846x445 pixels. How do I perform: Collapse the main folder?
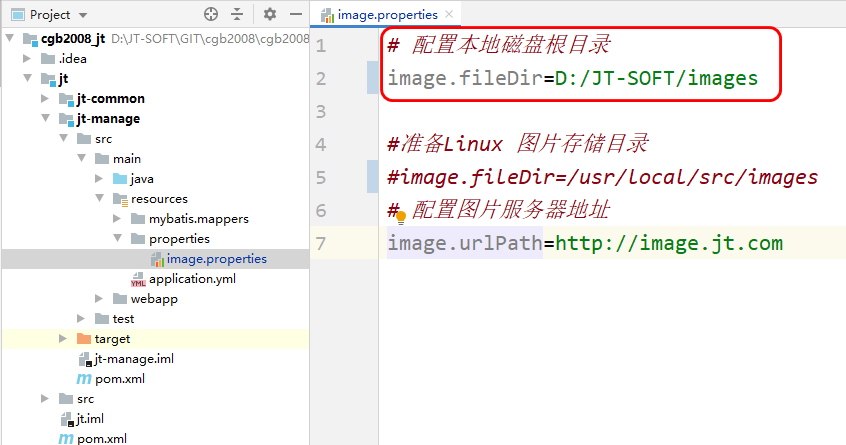[x=82, y=159]
